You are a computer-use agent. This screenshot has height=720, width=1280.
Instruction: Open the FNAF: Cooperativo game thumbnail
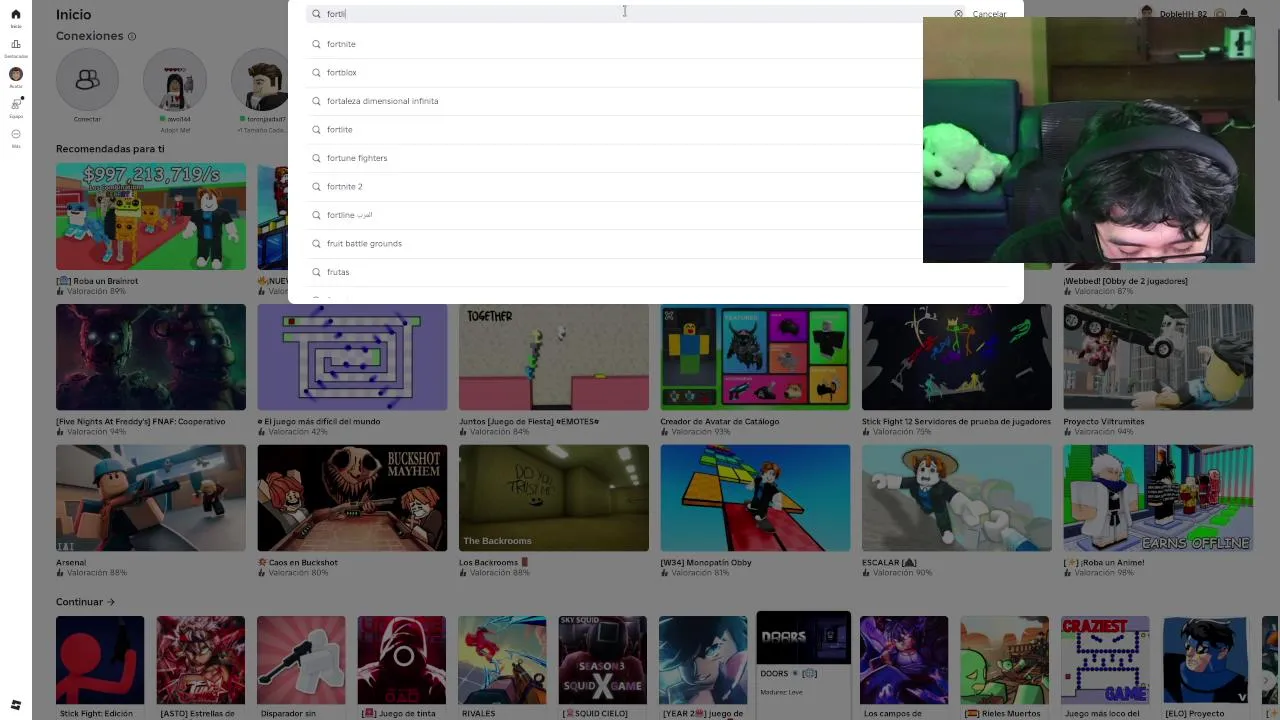(151, 357)
